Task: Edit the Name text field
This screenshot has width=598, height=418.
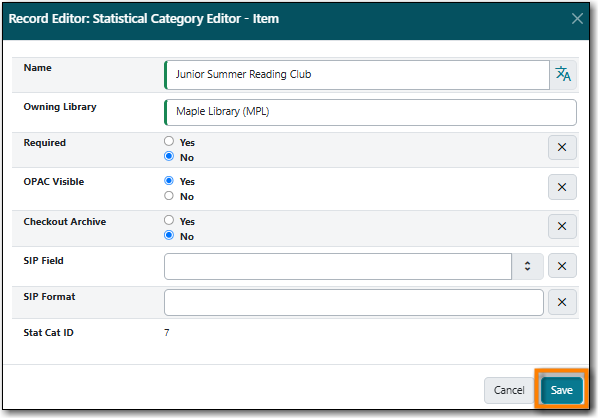Action: pyautogui.click(x=357, y=75)
